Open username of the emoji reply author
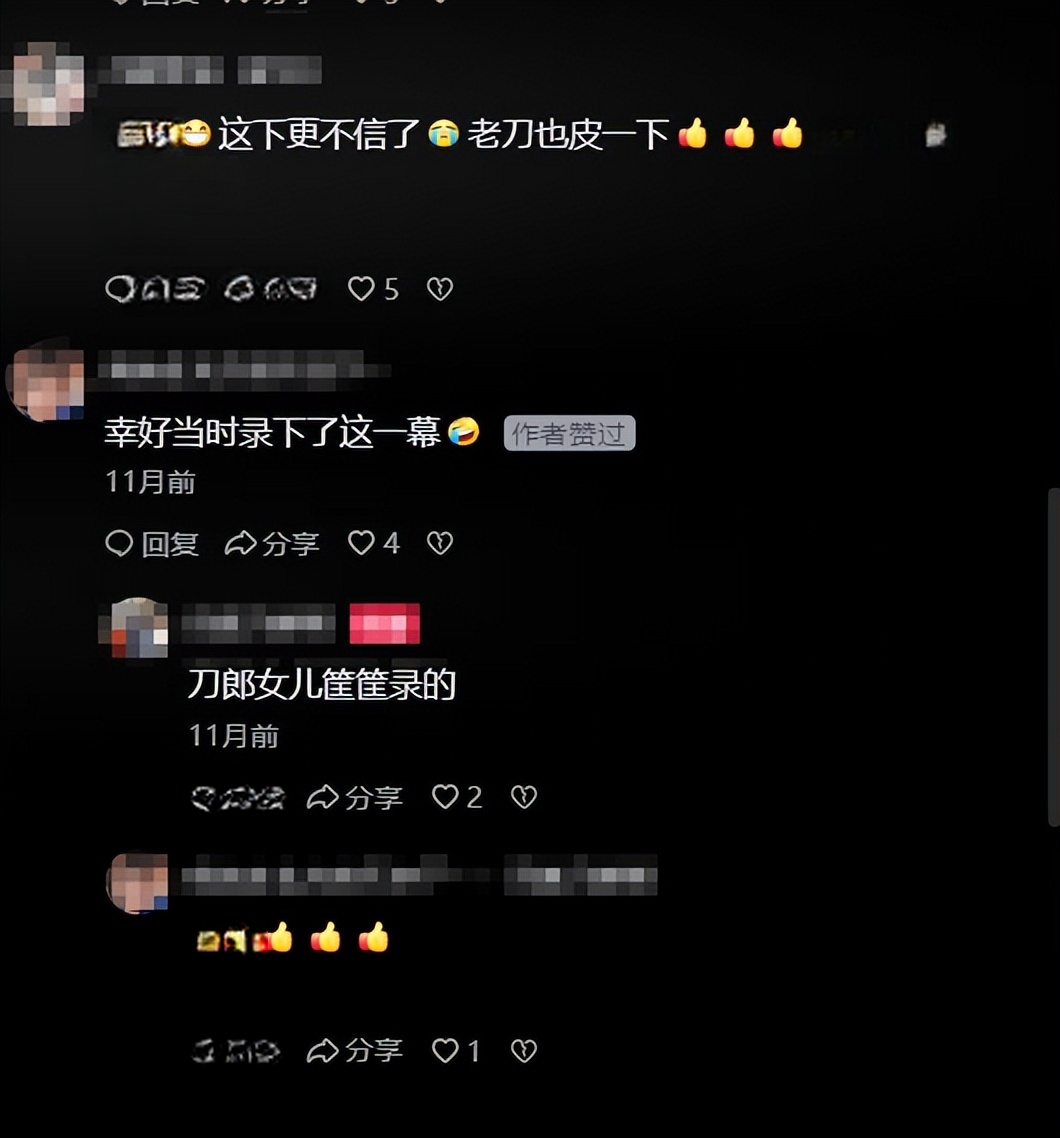 [419, 875]
